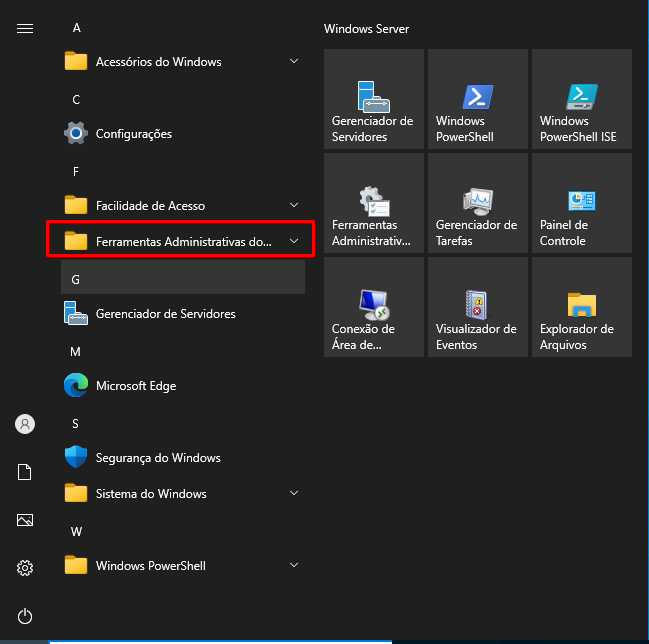Jump to letter F section header
Image resolution: width=649 pixels, height=644 pixels.
76,172
